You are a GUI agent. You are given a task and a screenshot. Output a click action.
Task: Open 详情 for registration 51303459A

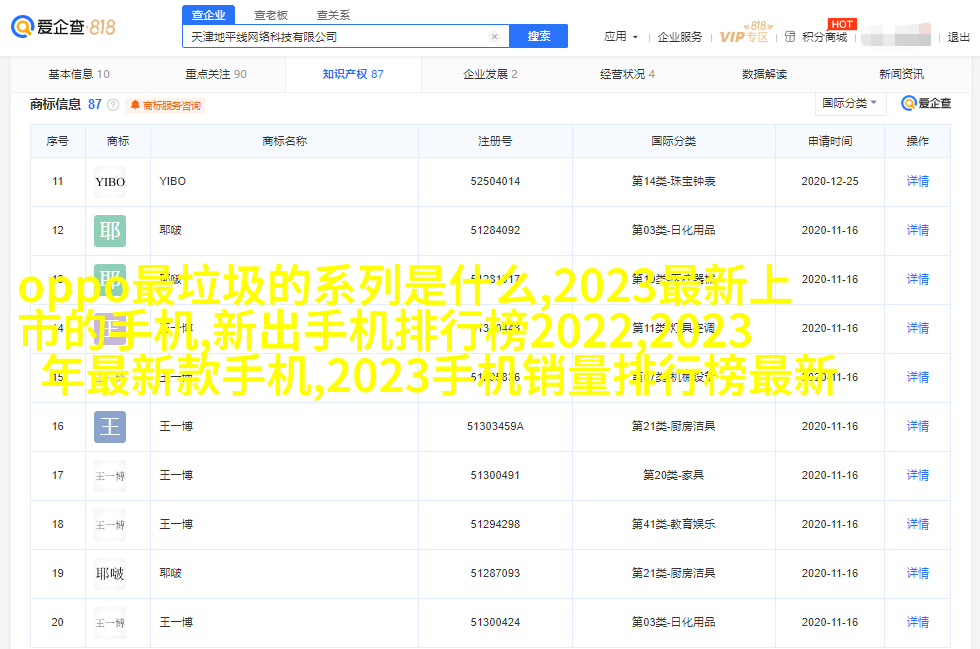pos(918,426)
